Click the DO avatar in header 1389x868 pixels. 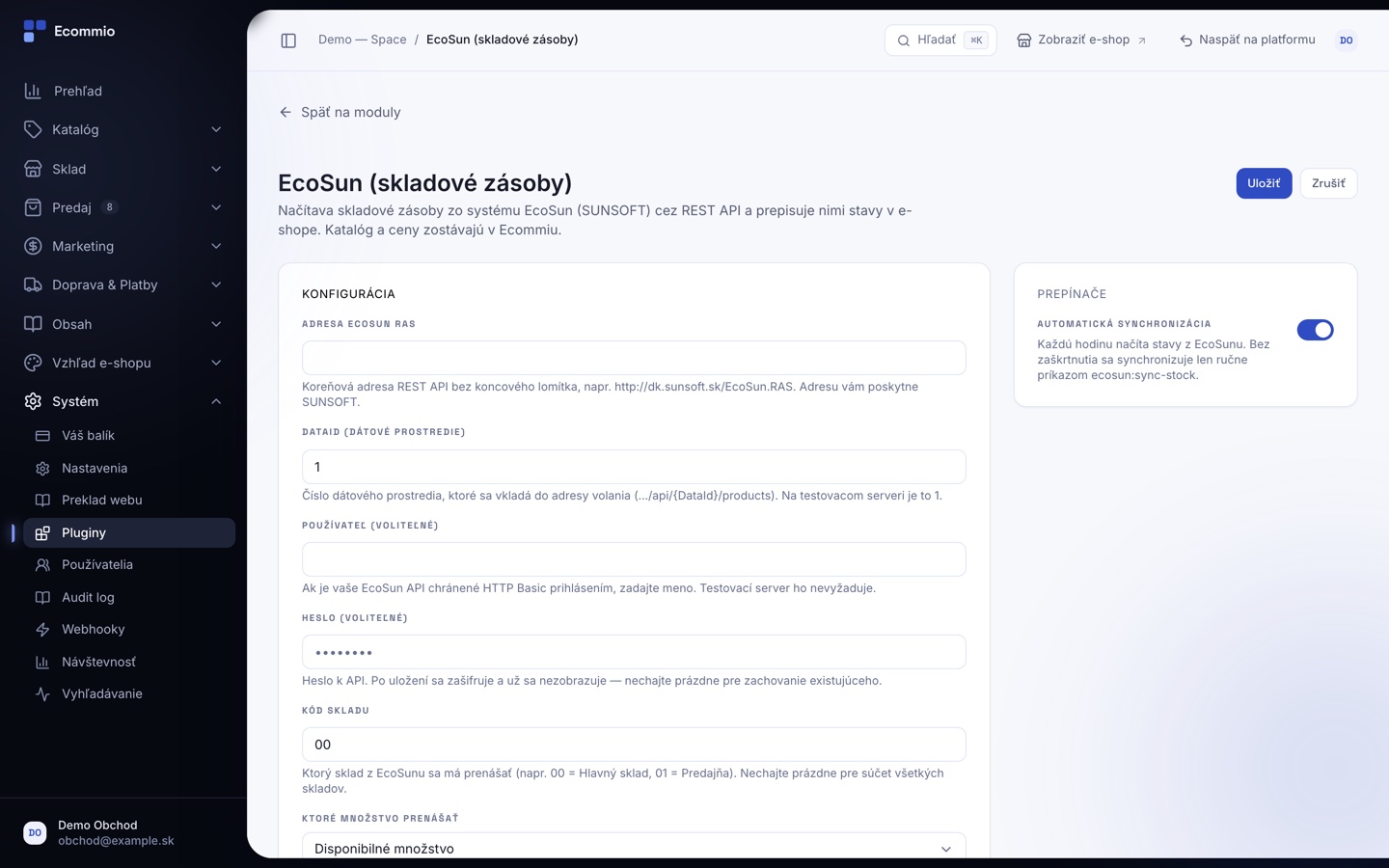(1346, 41)
